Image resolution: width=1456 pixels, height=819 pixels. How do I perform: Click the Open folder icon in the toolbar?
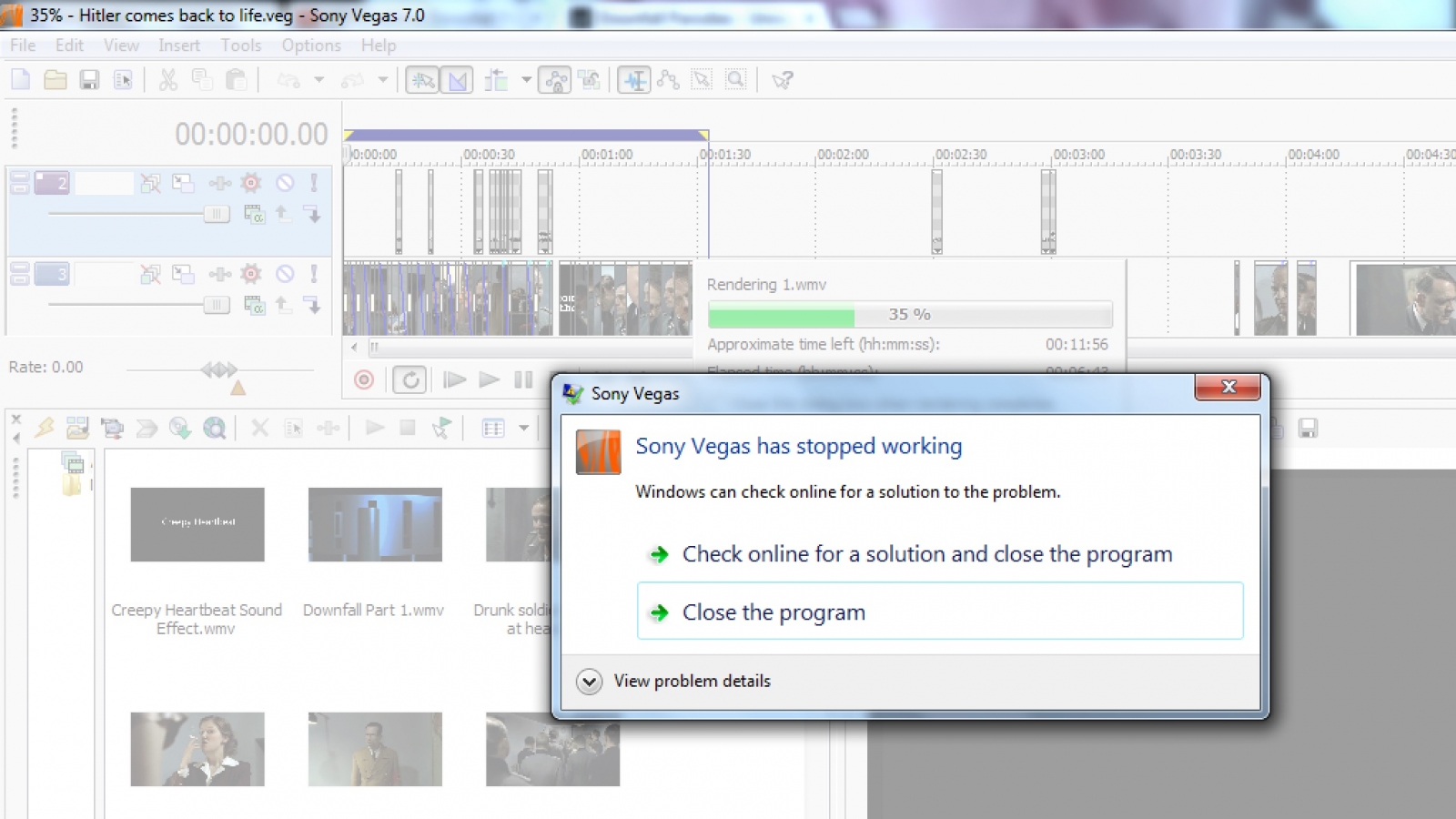pyautogui.click(x=56, y=80)
